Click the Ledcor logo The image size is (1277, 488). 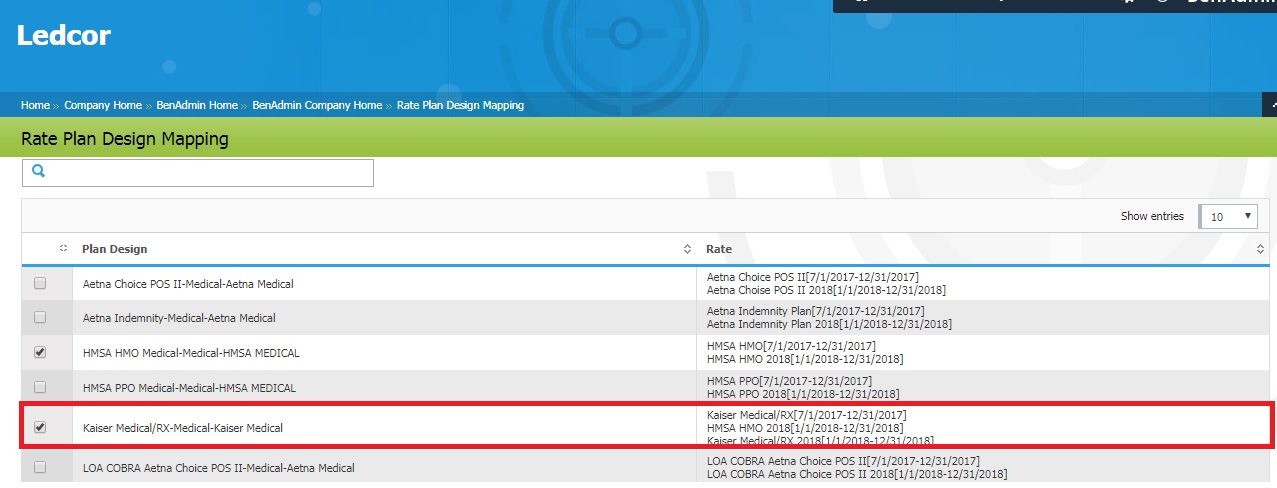(64, 36)
